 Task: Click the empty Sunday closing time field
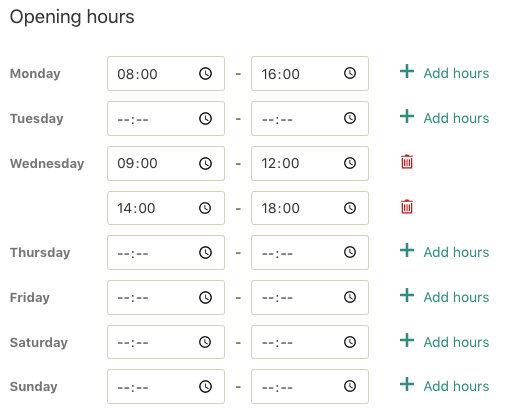[x=310, y=386]
